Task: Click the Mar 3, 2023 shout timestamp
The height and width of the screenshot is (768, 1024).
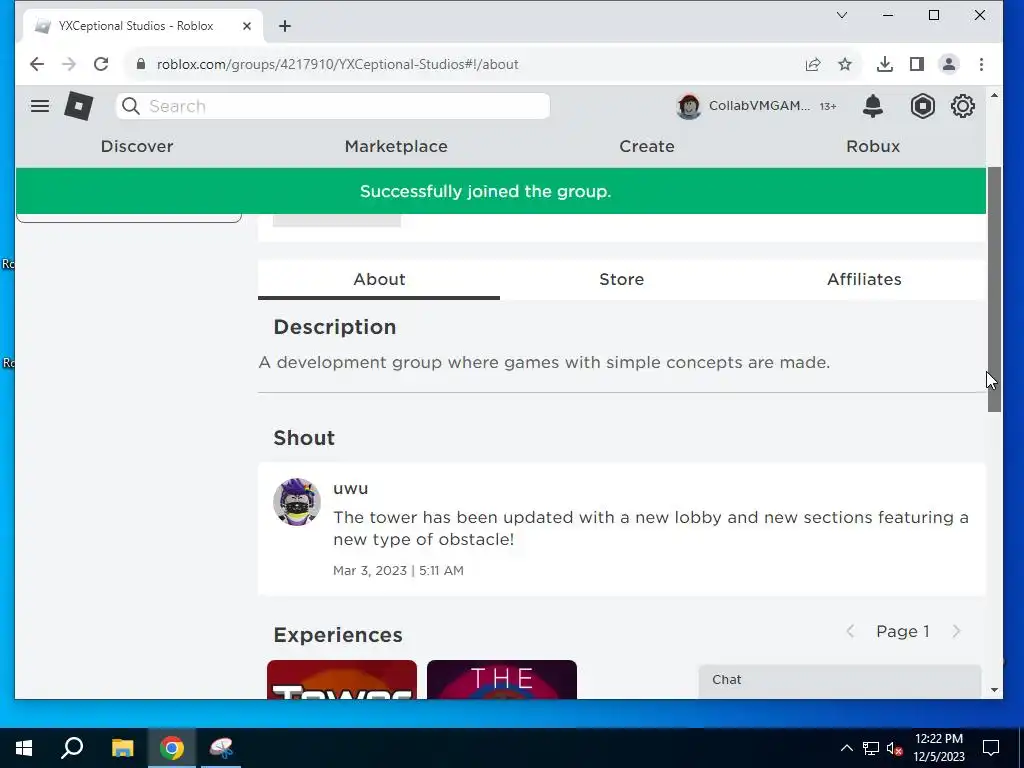Action: pos(398,571)
